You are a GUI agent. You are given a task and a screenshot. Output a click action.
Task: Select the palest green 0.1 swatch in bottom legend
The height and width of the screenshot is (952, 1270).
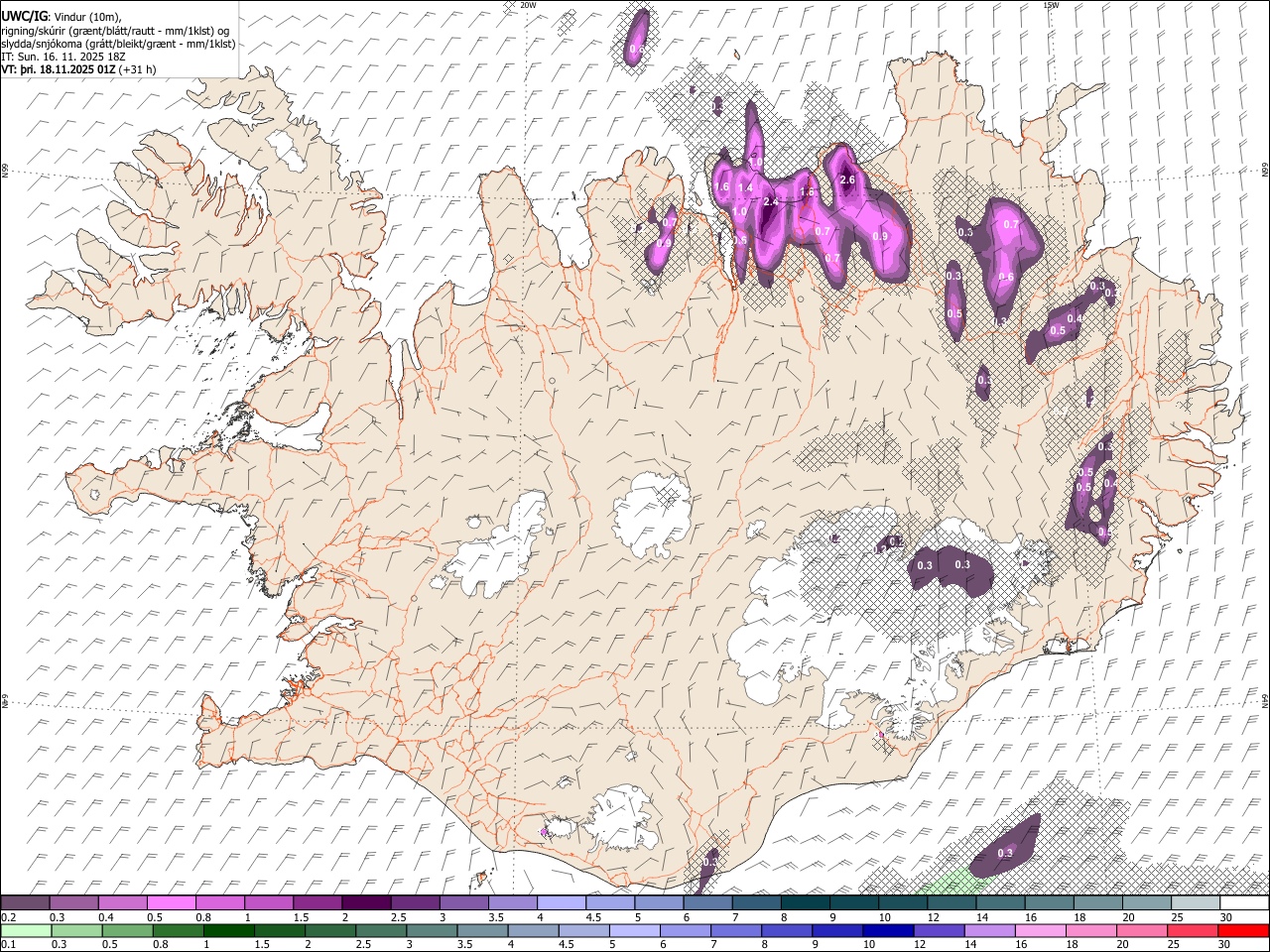click(x=25, y=930)
